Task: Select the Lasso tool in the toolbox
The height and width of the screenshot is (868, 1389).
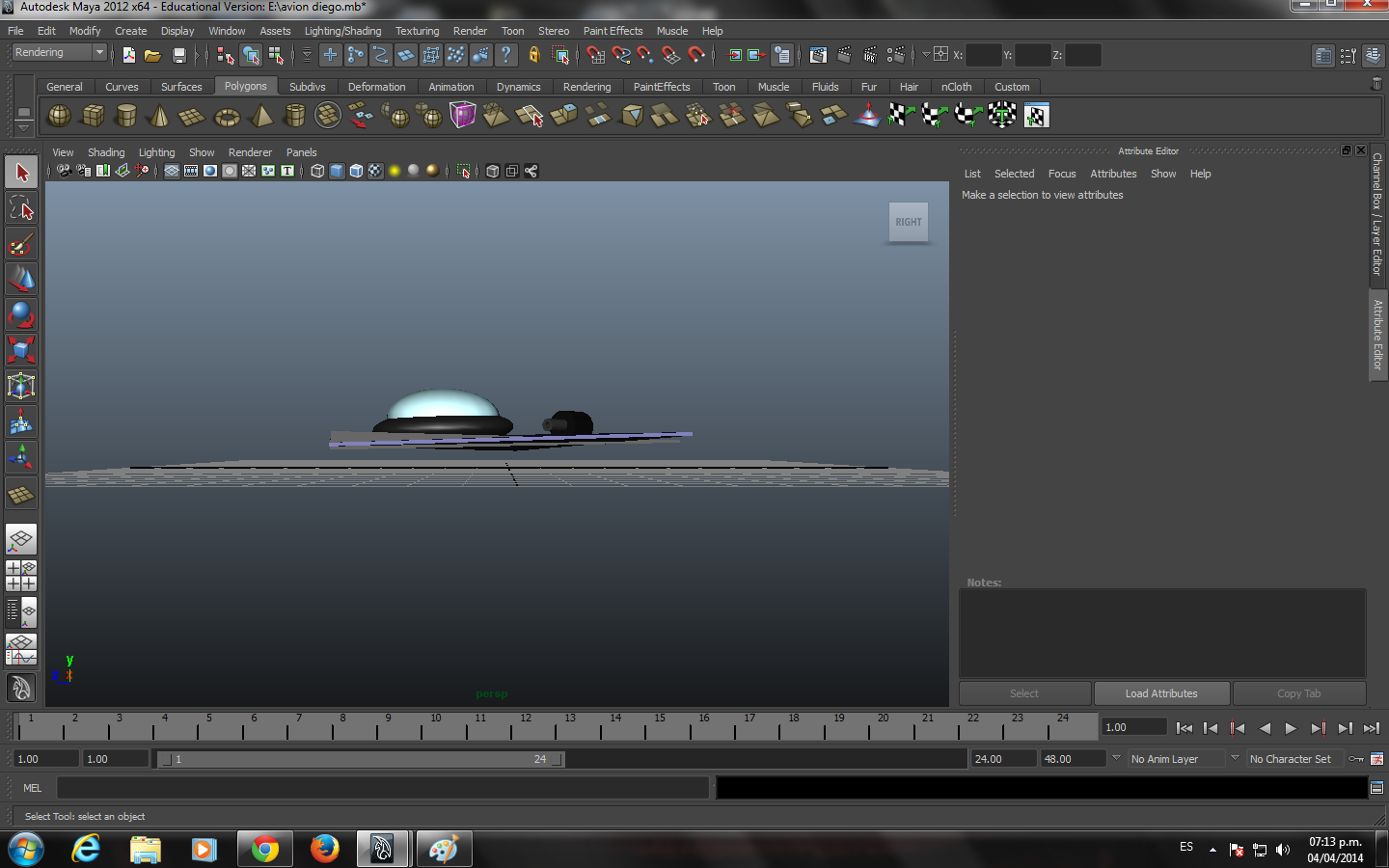Action: click(x=21, y=207)
